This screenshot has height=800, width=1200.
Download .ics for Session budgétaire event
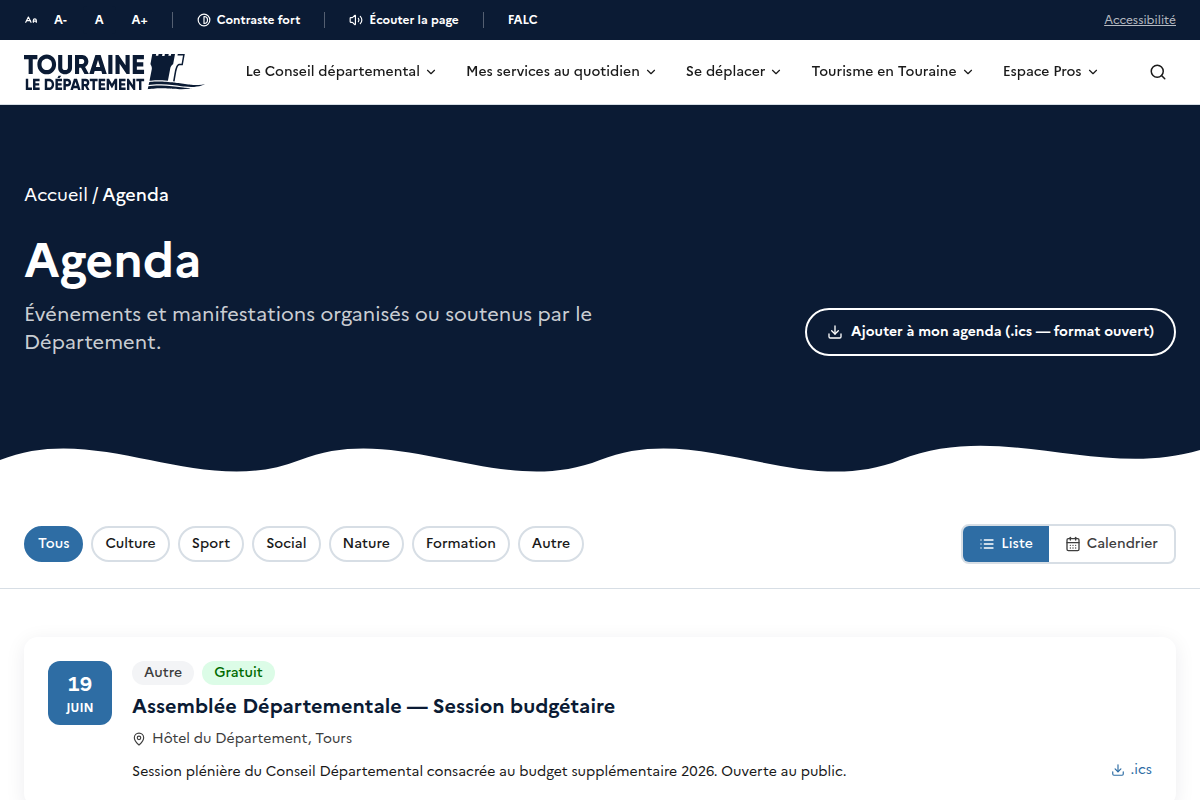(x=1132, y=770)
